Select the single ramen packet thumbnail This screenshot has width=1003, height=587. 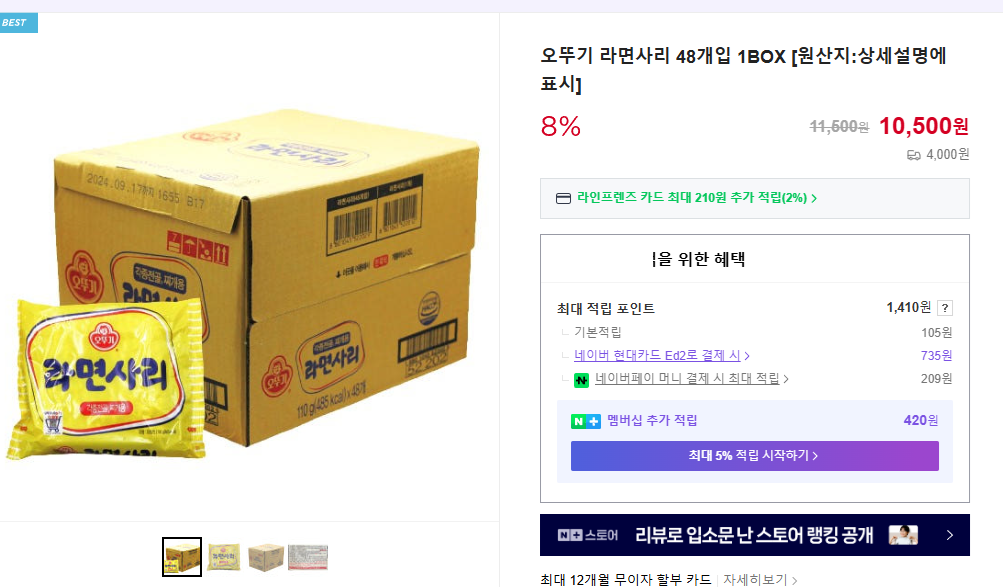click(224, 557)
